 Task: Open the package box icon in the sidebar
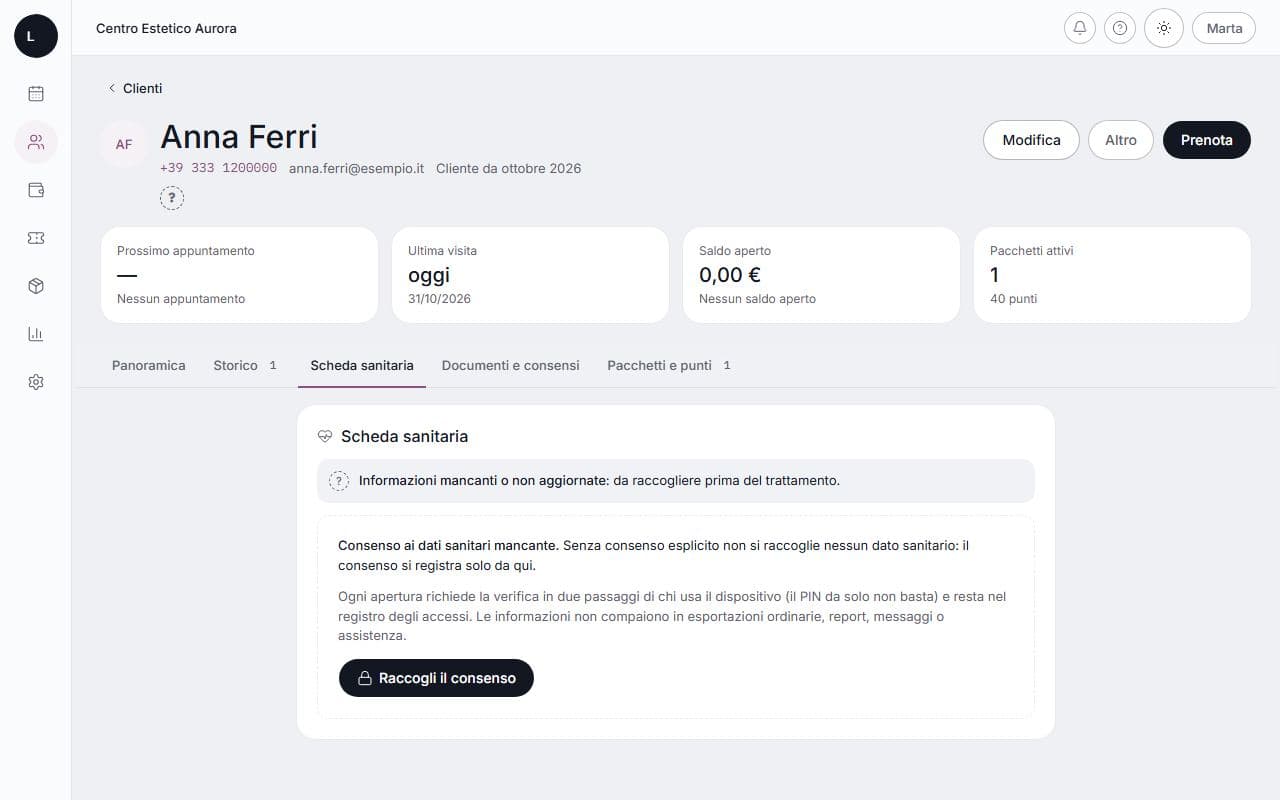click(36, 286)
